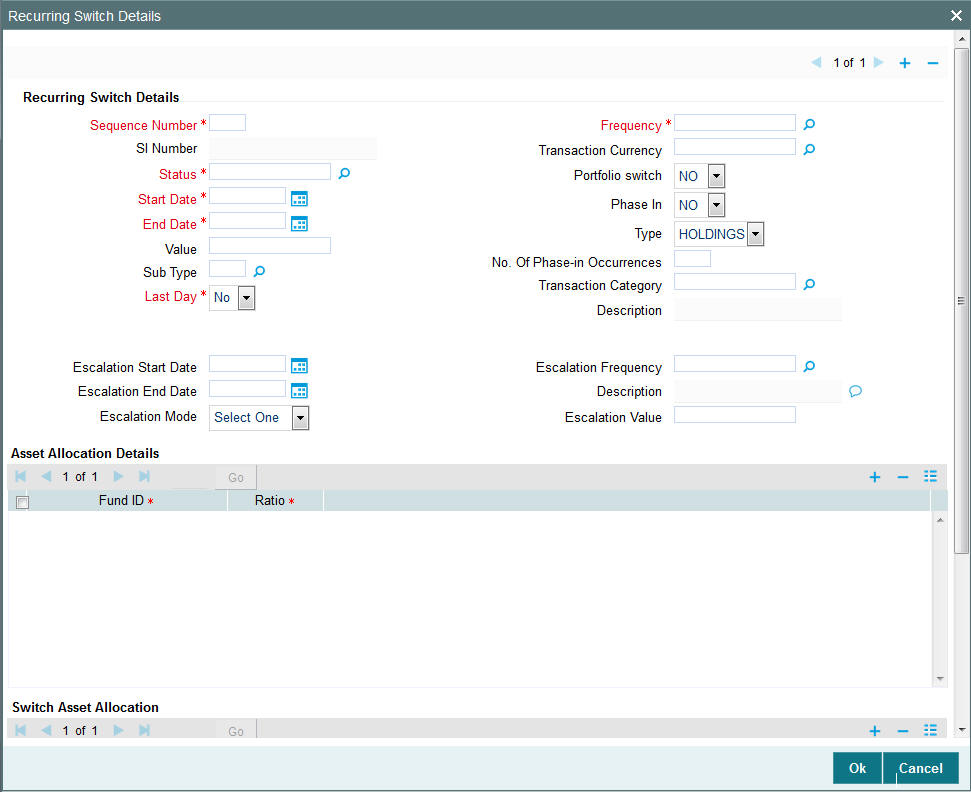The height and width of the screenshot is (792, 971).
Task: Open Frequency lookup search icon
Action: [809, 124]
